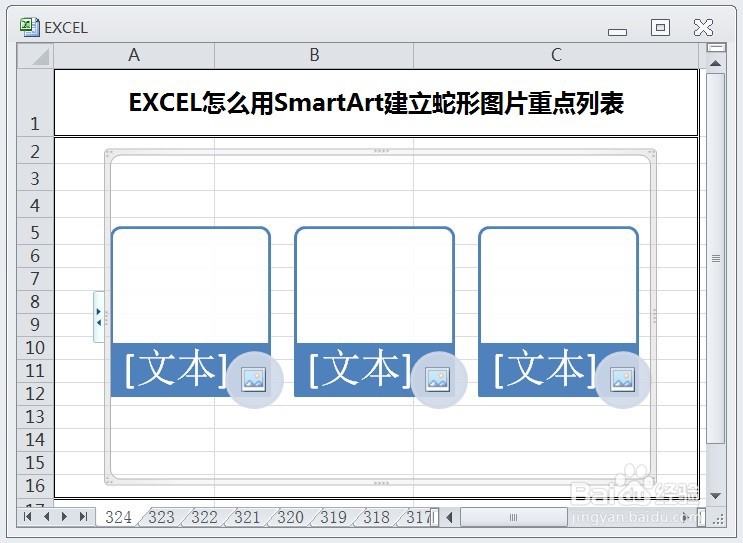743x543 pixels.
Task: Click the vertical scrollbar thumb
Action: pos(716,258)
